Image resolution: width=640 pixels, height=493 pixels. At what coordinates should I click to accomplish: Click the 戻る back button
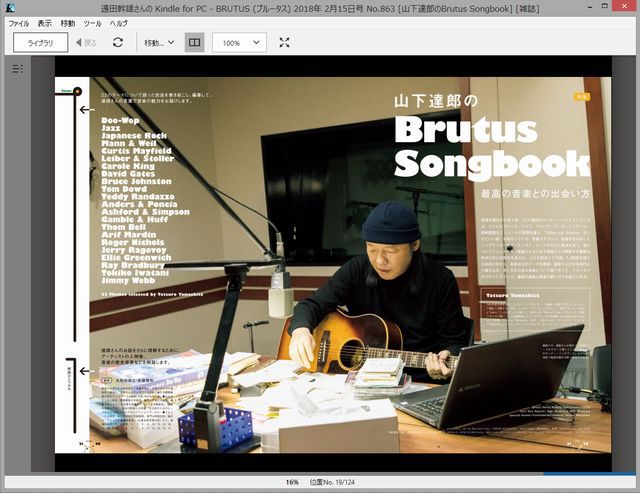coord(86,43)
